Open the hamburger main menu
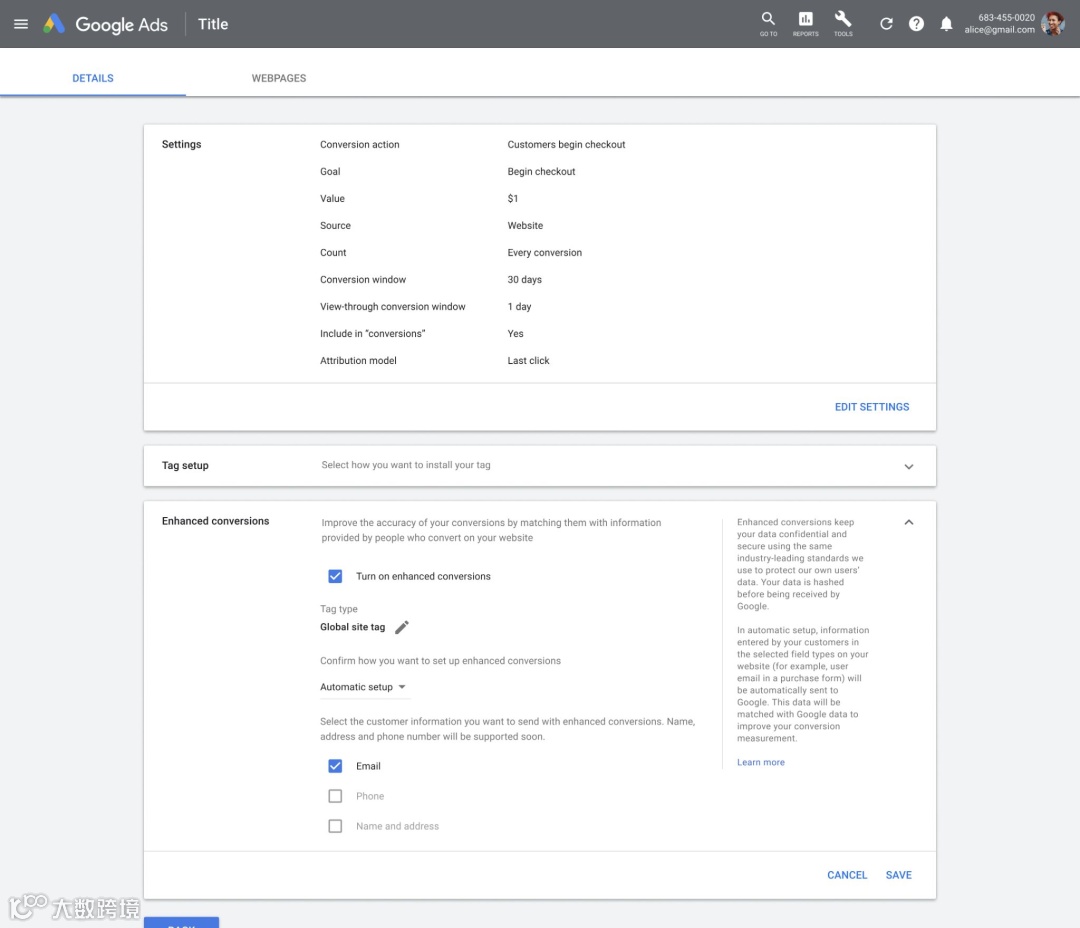Image resolution: width=1080 pixels, height=928 pixels. (x=21, y=24)
